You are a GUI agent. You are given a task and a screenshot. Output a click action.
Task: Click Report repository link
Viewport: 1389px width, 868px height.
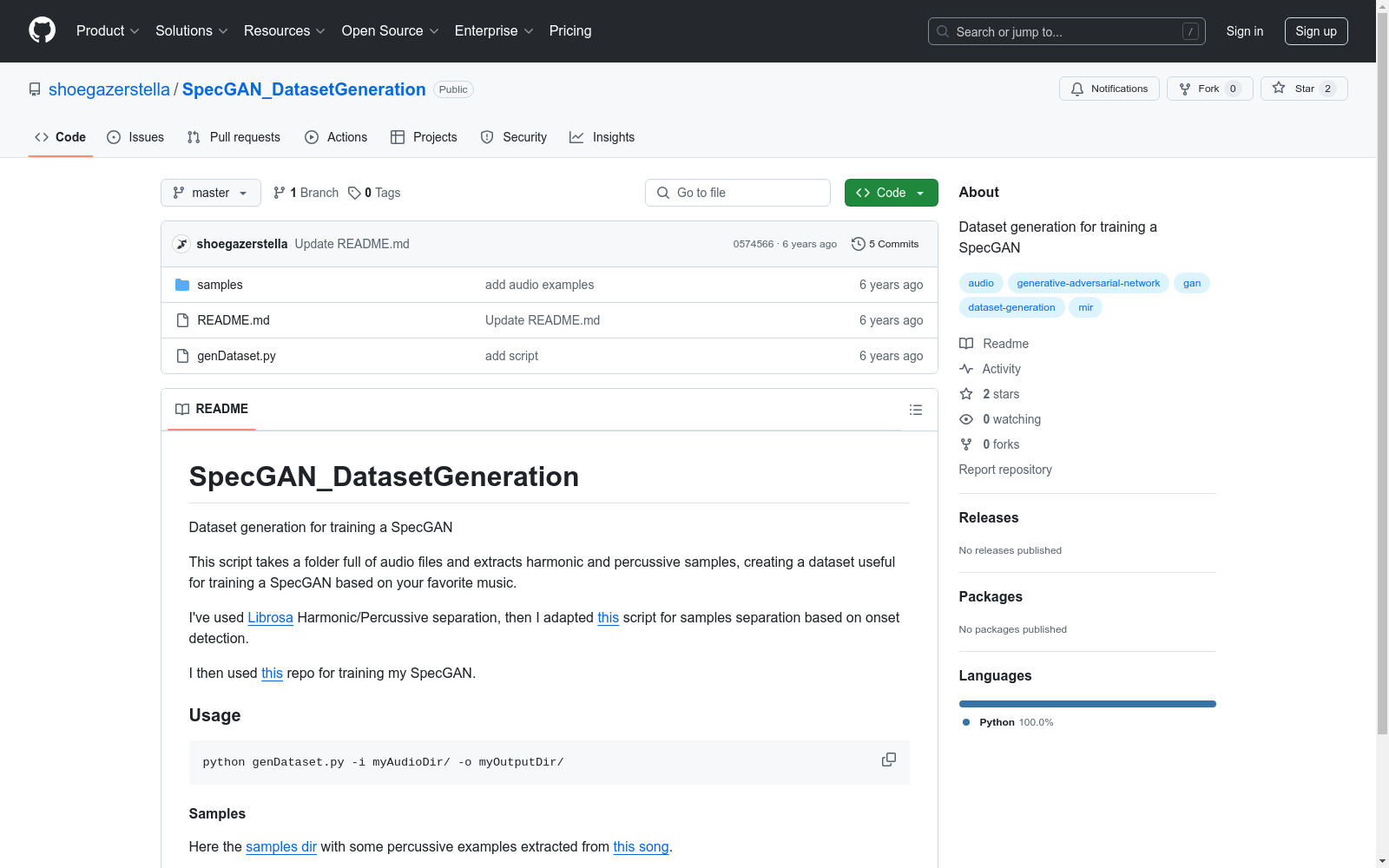(1005, 470)
